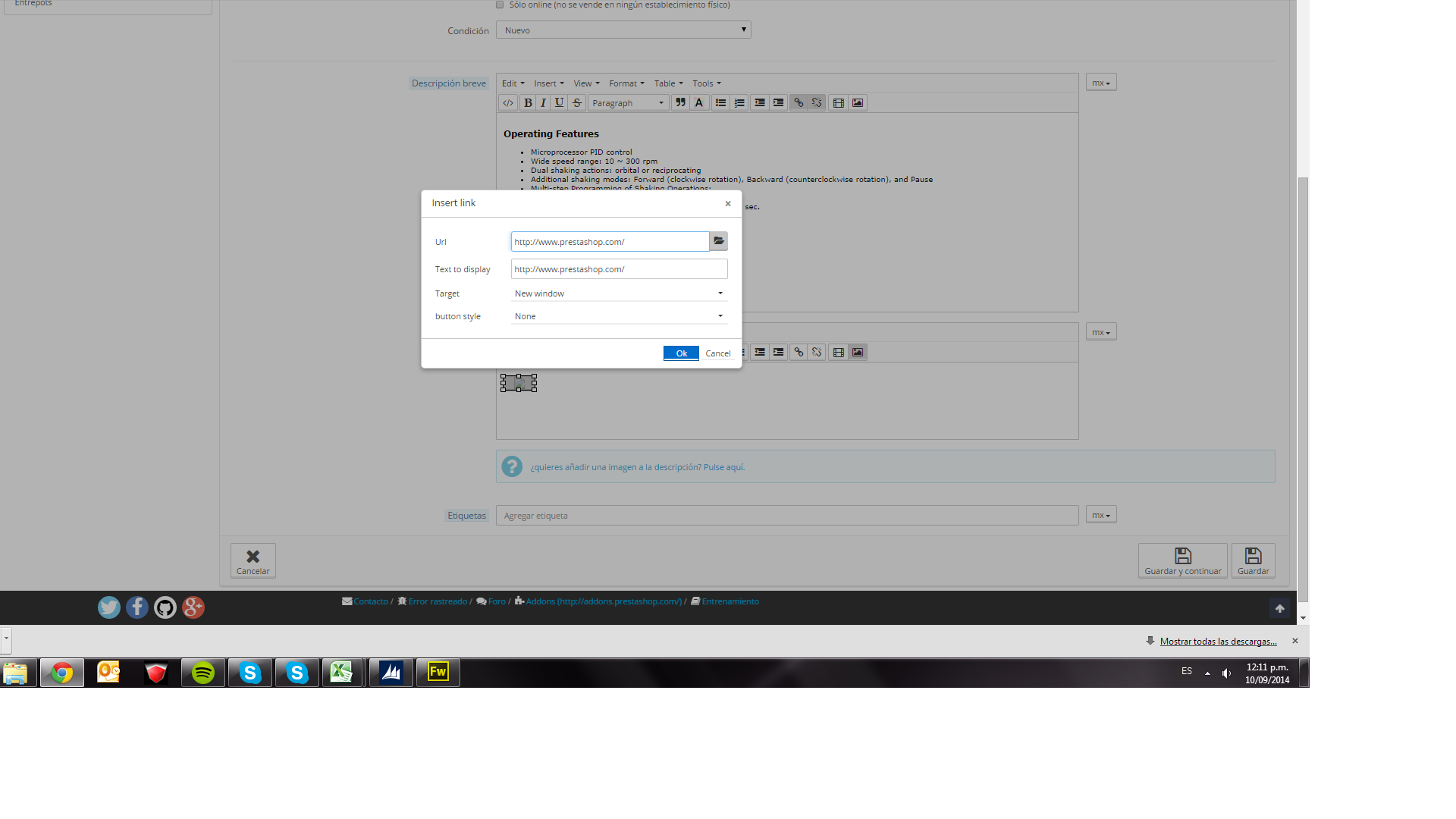The width and height of the screenshot is (1456, 819).
Task: Click Ok in Insert link dialog
Action: [x=680, y=353]
